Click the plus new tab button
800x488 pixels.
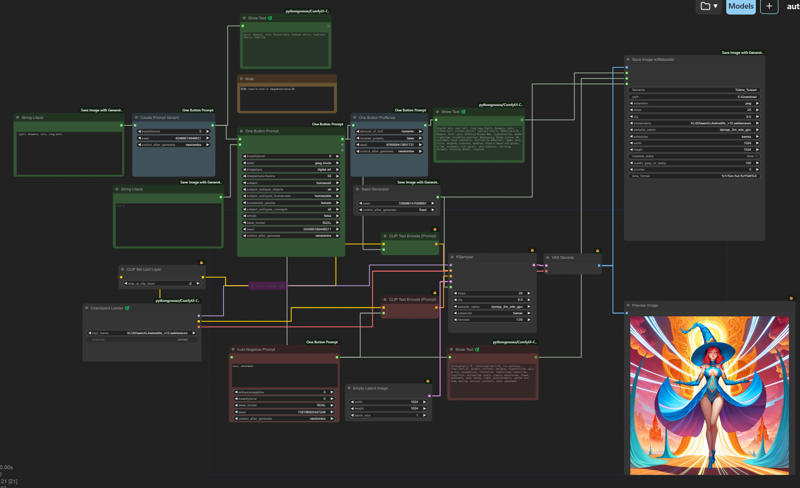pyautogui.click(x=769, y=6)
